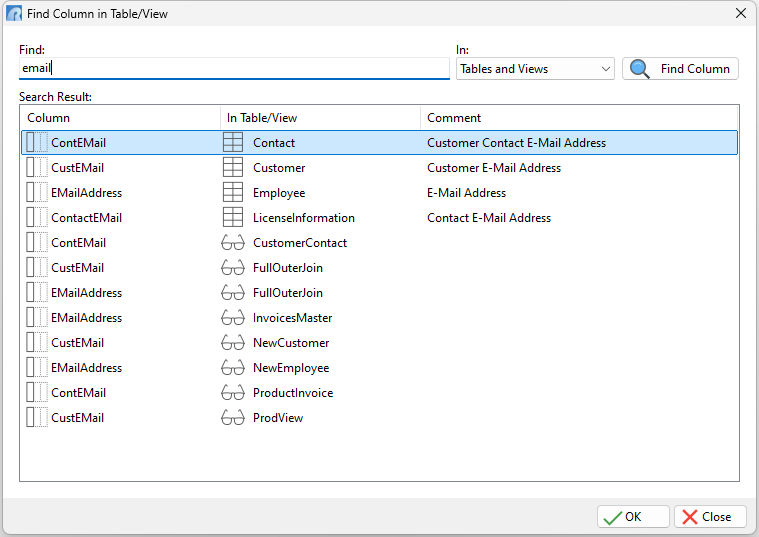The height and width of the screenshot is (537, 759).
Task: Click the view glasses icon beside NewCustomer
Action: (232, 343)
